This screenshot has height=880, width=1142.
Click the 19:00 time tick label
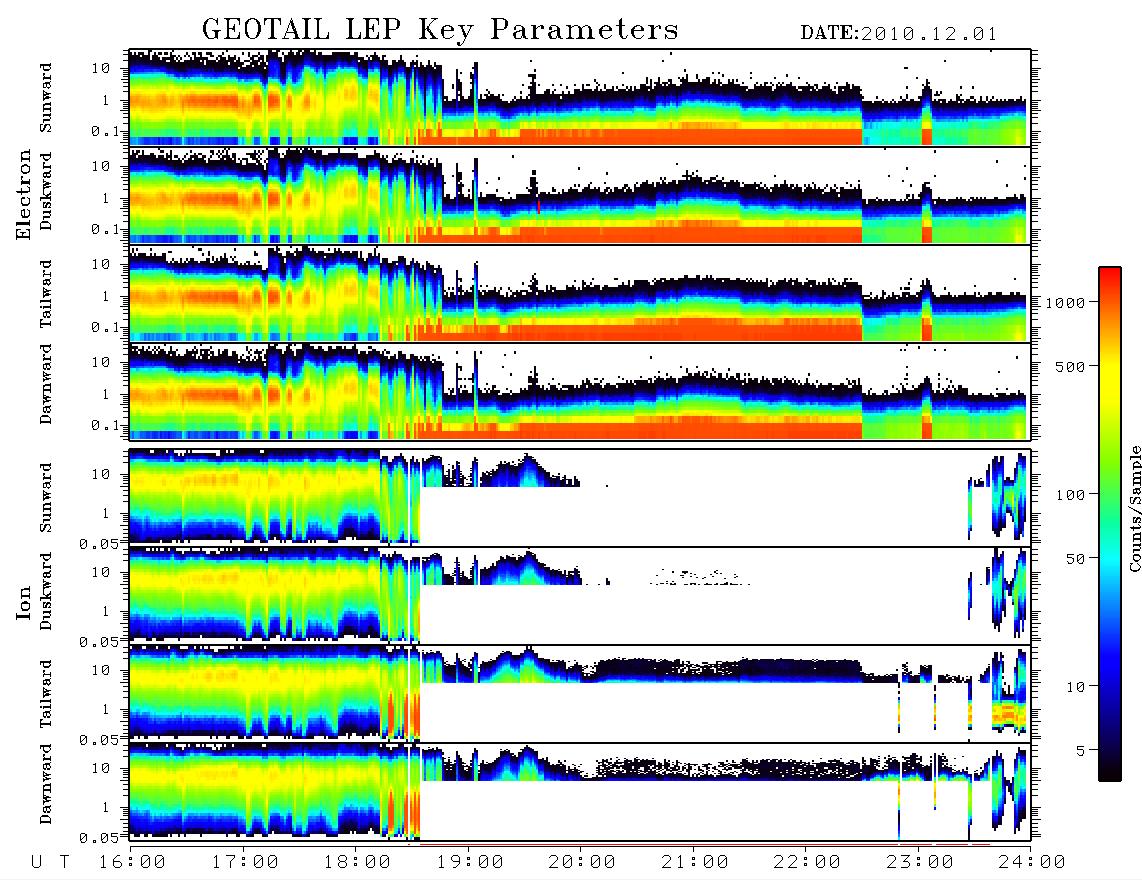point(470,863)
